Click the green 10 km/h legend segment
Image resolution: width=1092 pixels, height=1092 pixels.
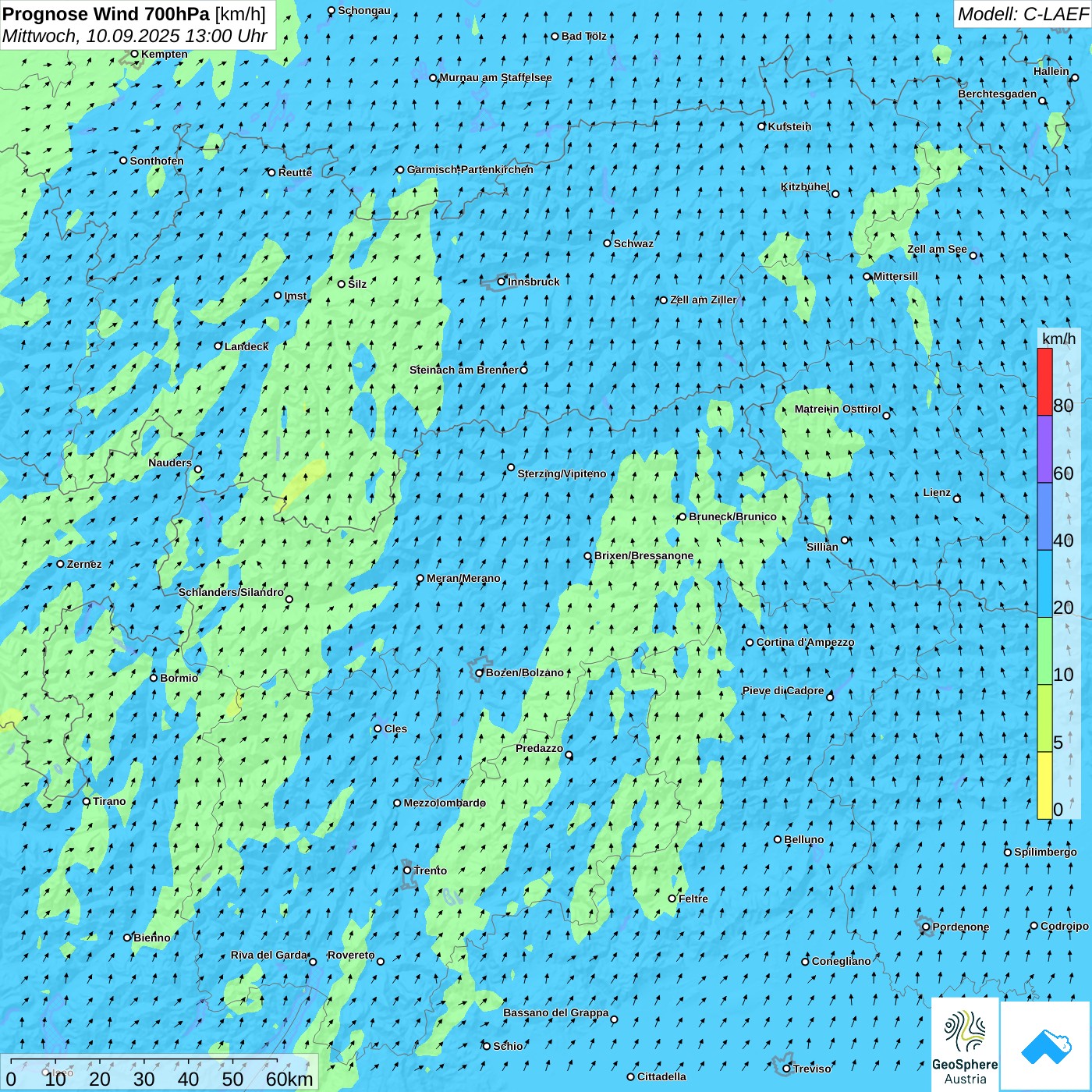pyautogui.click(x=1044, y=651)
